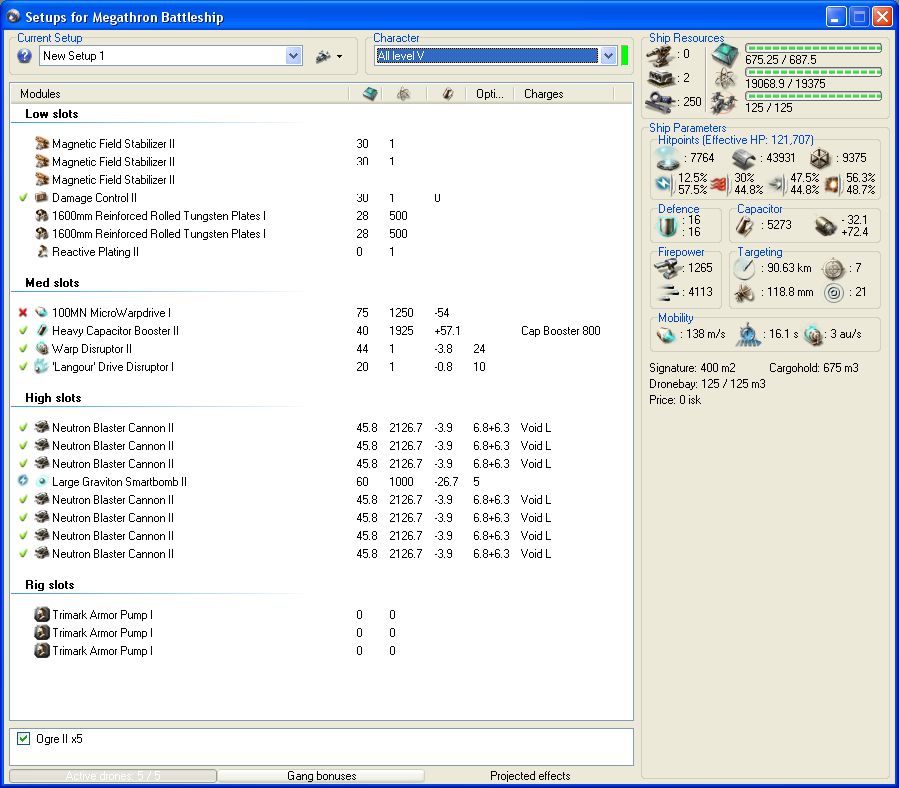Click the targeting range icon 90.63 km
Viewport: 899px width, 788px height.
click(744, 268)
